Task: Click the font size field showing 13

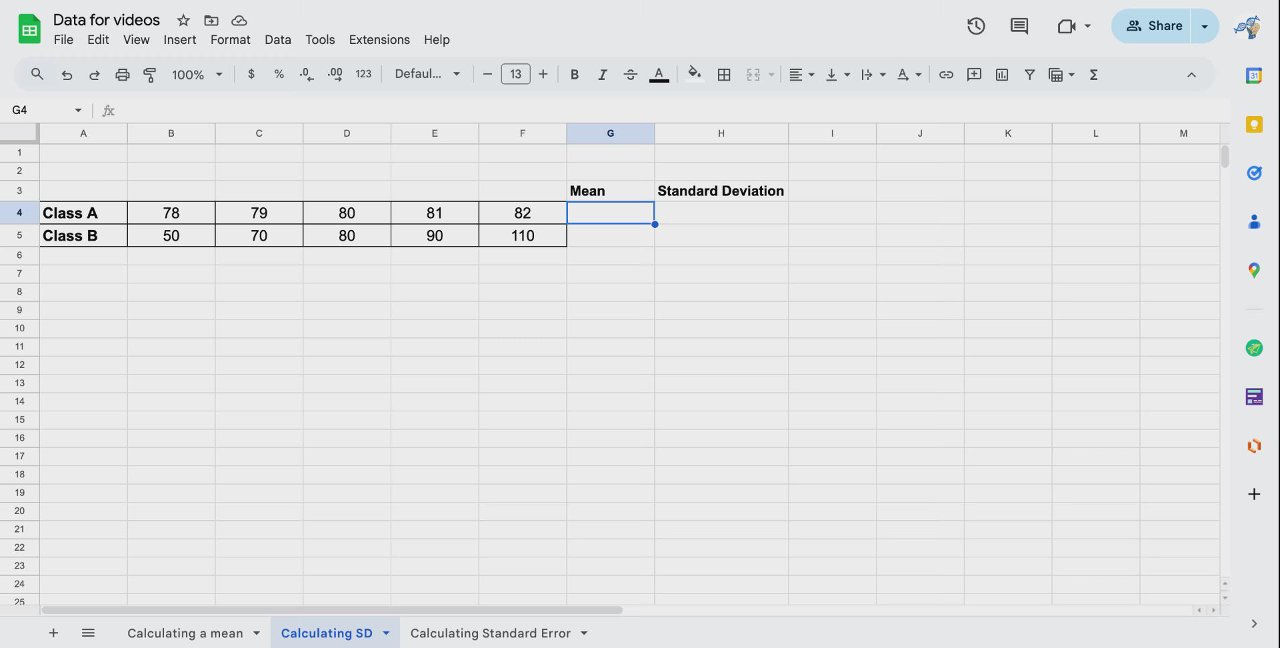Action: click(x=515, y=74)
